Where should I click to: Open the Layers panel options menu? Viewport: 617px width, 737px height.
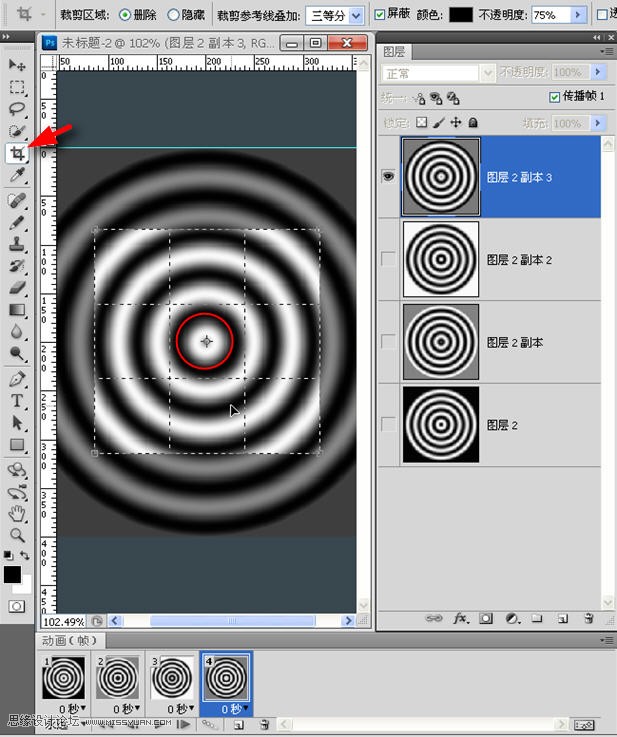[606, 51]
